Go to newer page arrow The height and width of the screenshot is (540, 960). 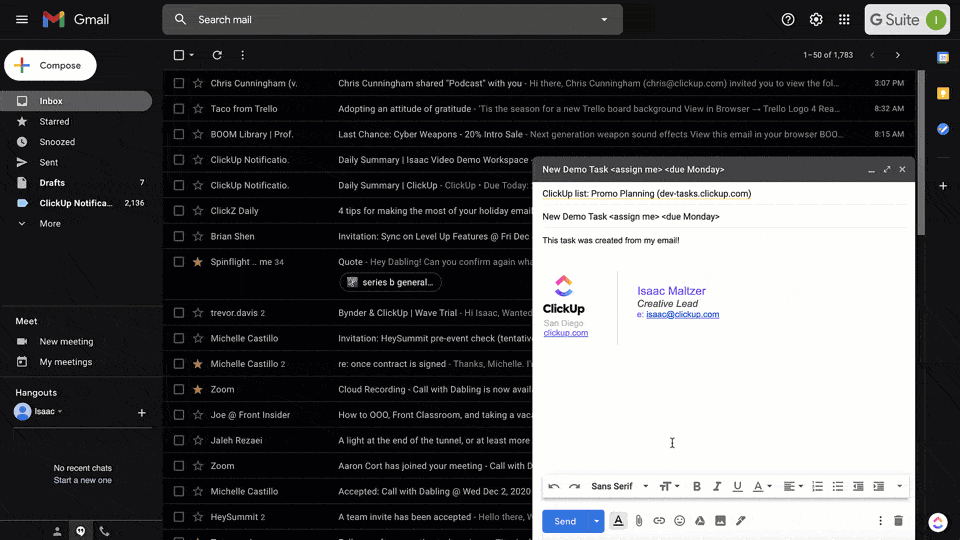coord(872,55)
